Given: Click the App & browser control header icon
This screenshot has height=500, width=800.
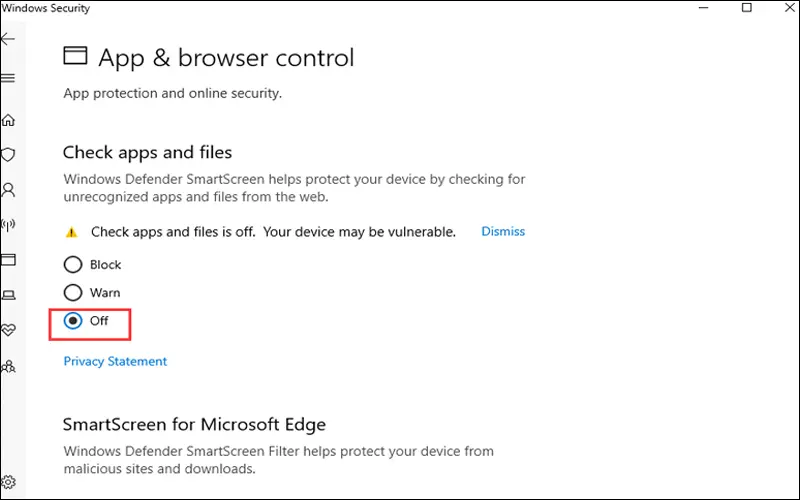Looking at the screenshot, I should (75, 56).
